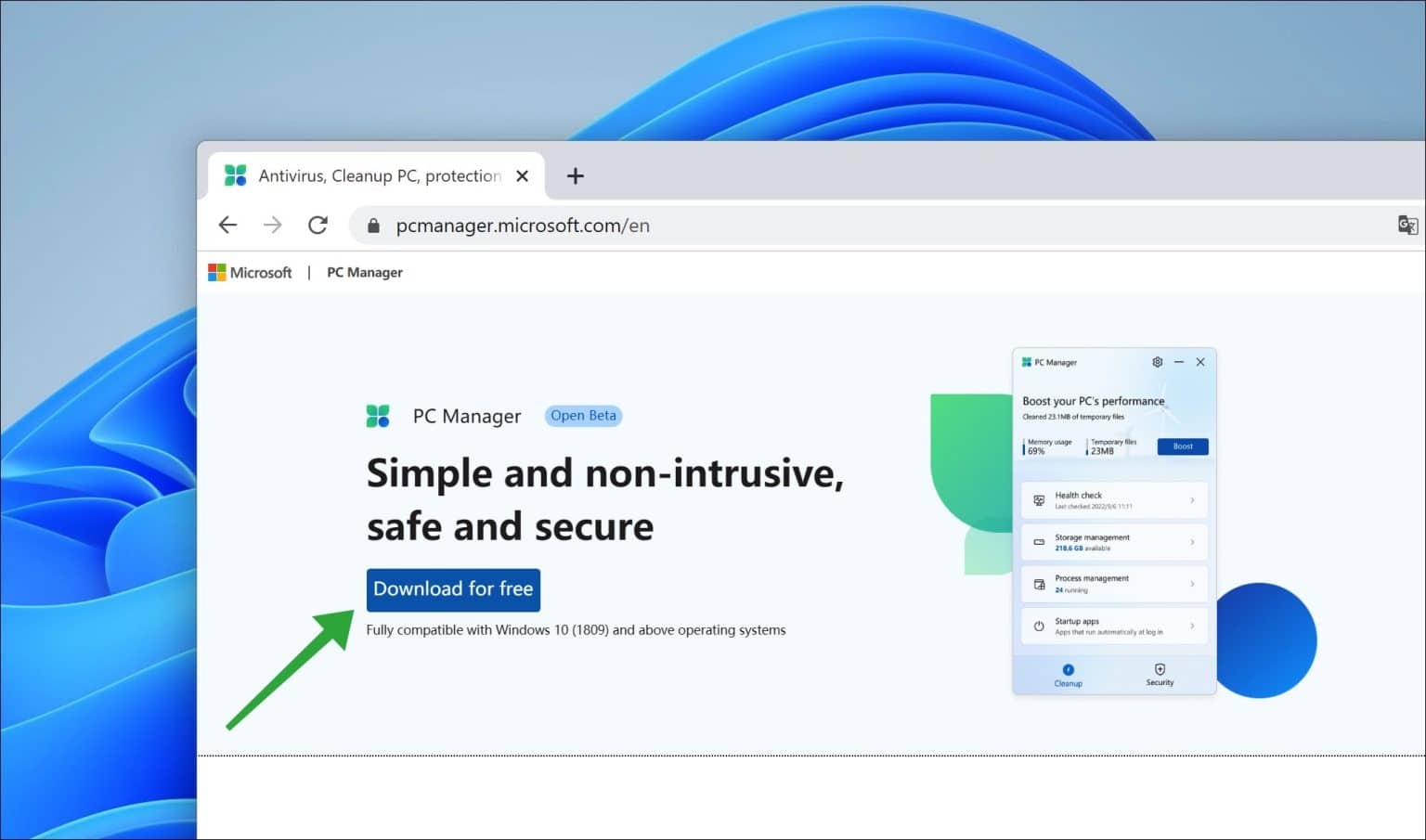
Task: Select the Process management icon
Action: 1038,582
